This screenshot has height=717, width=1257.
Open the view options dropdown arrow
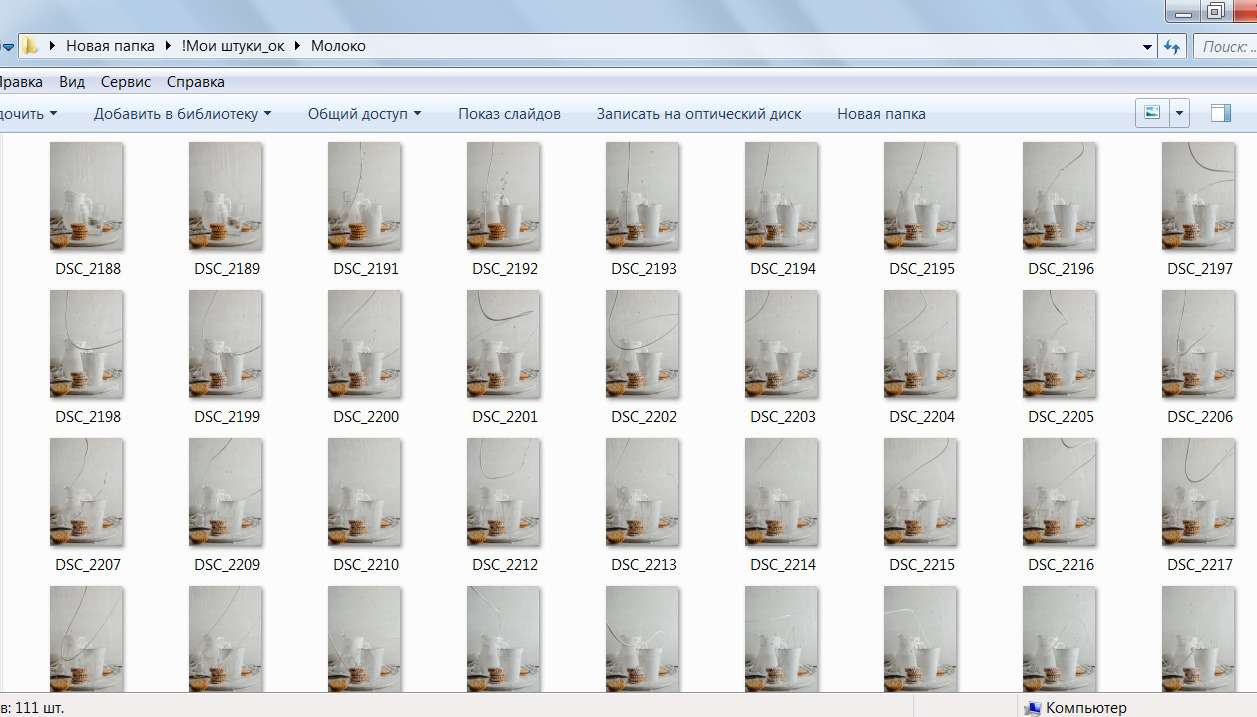(x=1180, y=113)
